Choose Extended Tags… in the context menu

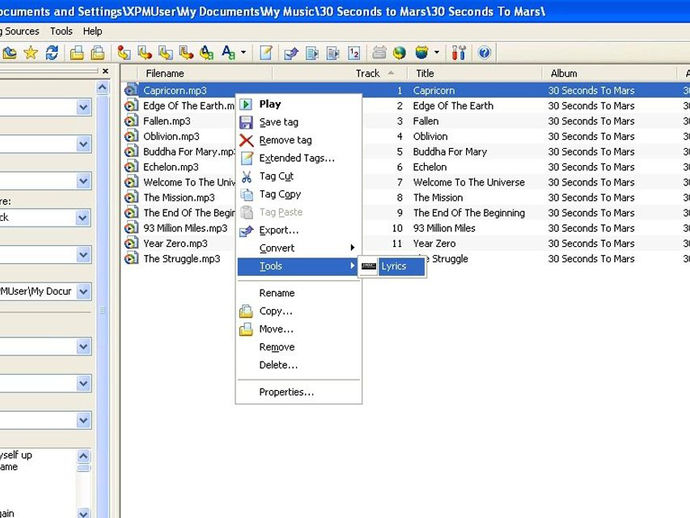coord(299,158)
